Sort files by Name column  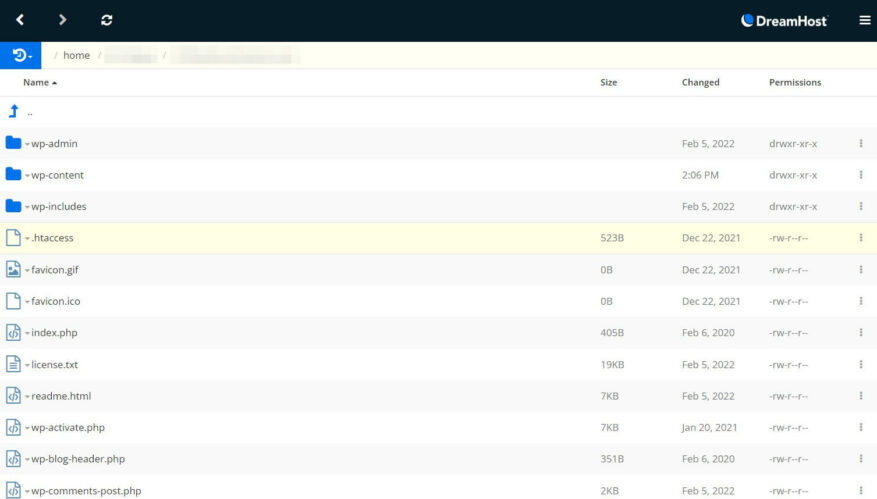39,83
